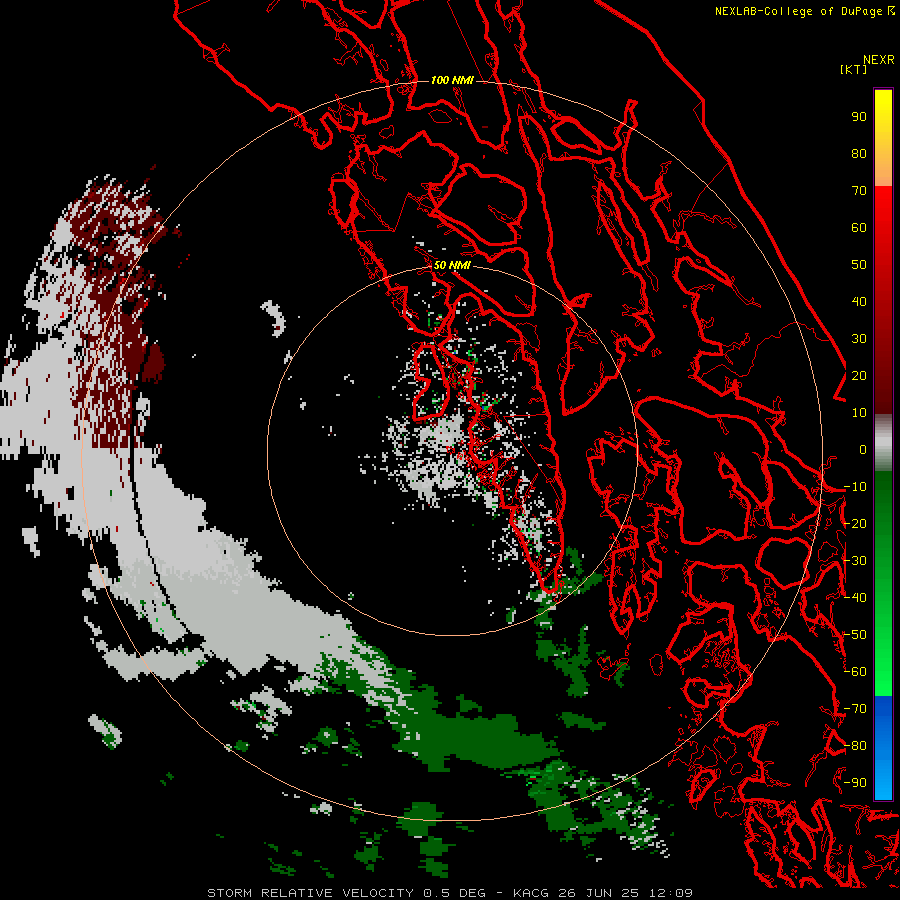Click the NEXR label above the scale

[878, 60]
